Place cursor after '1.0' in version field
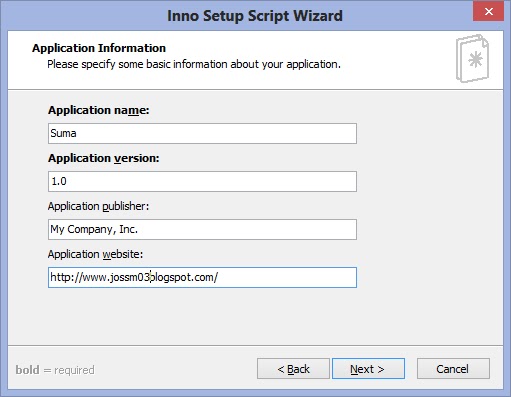This screenshot has width=511, height=397. point(67,182)
